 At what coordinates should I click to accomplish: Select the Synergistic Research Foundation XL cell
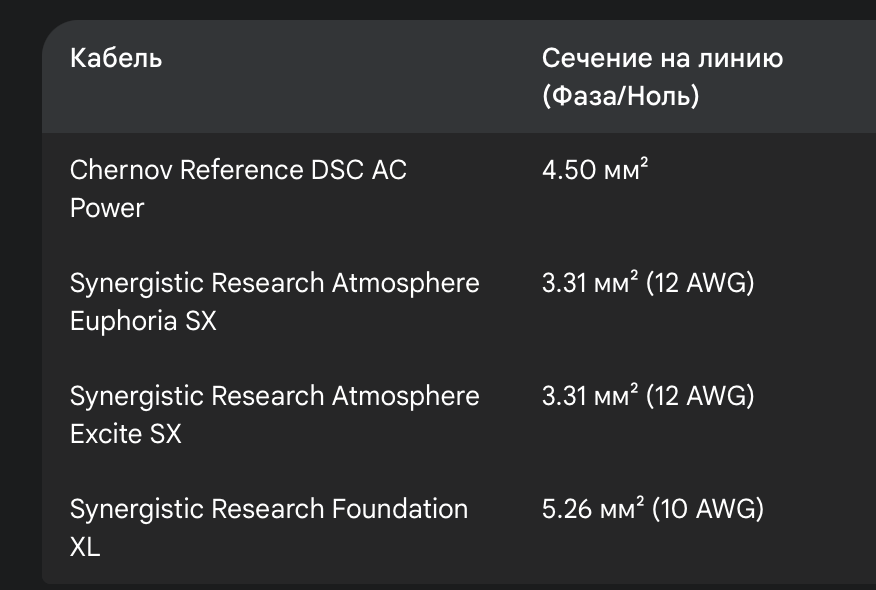[268, 528]
